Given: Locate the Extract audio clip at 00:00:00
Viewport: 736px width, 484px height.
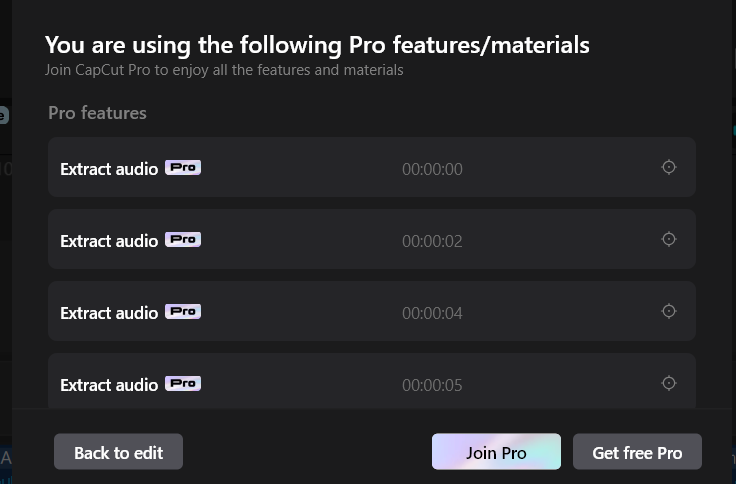Looking at the screenshot, I should pyautogui.click(x=668, y=167).
